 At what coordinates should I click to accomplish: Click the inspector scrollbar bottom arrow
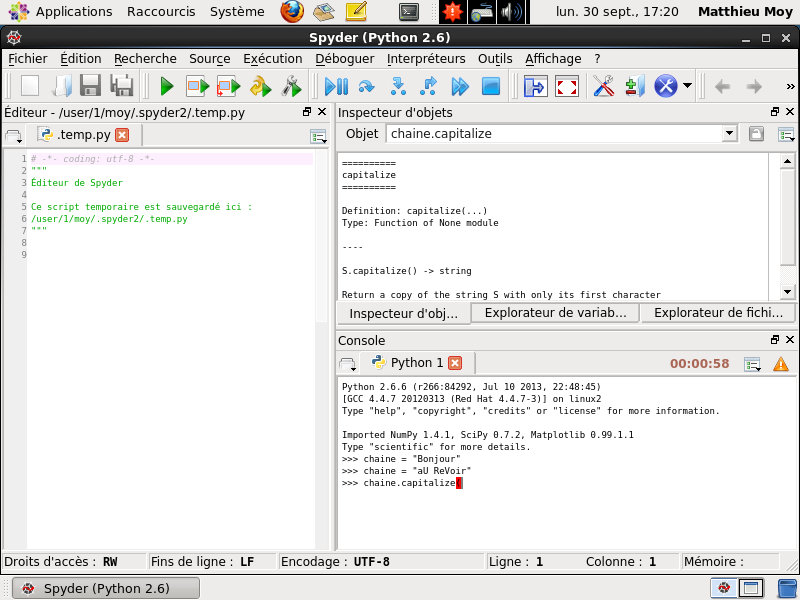[787, 292]
